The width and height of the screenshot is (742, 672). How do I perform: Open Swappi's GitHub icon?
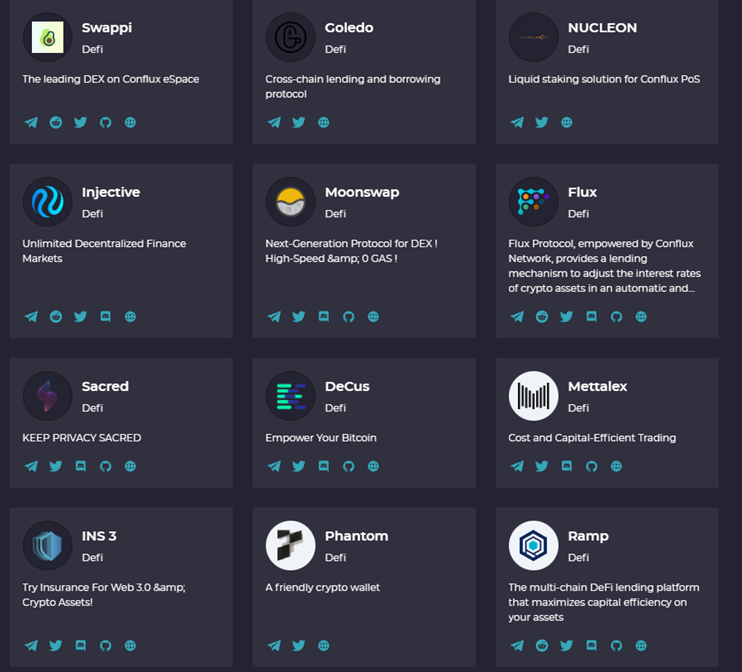[106, 123]
